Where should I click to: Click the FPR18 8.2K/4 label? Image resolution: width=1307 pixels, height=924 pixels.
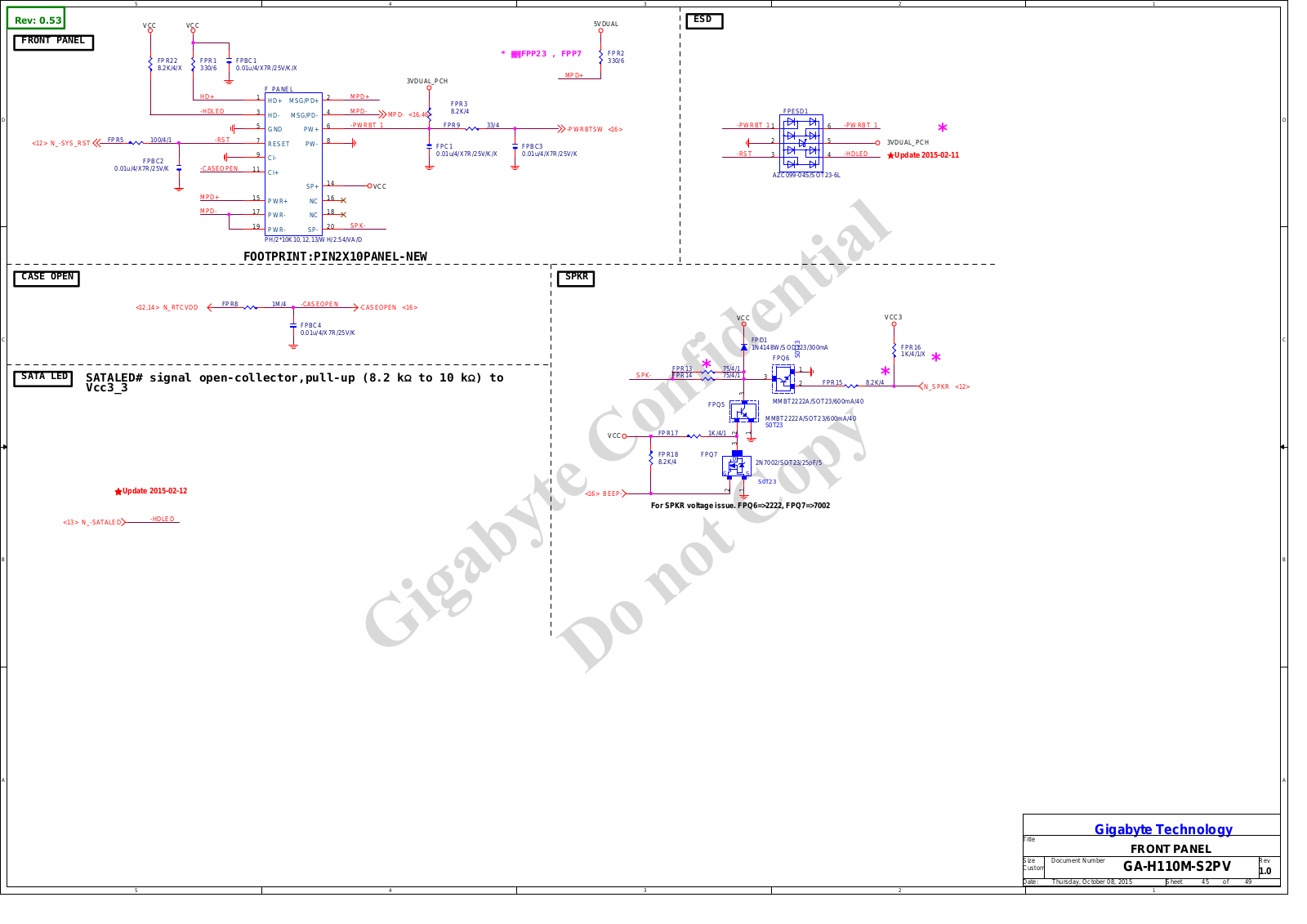[668, 458]
